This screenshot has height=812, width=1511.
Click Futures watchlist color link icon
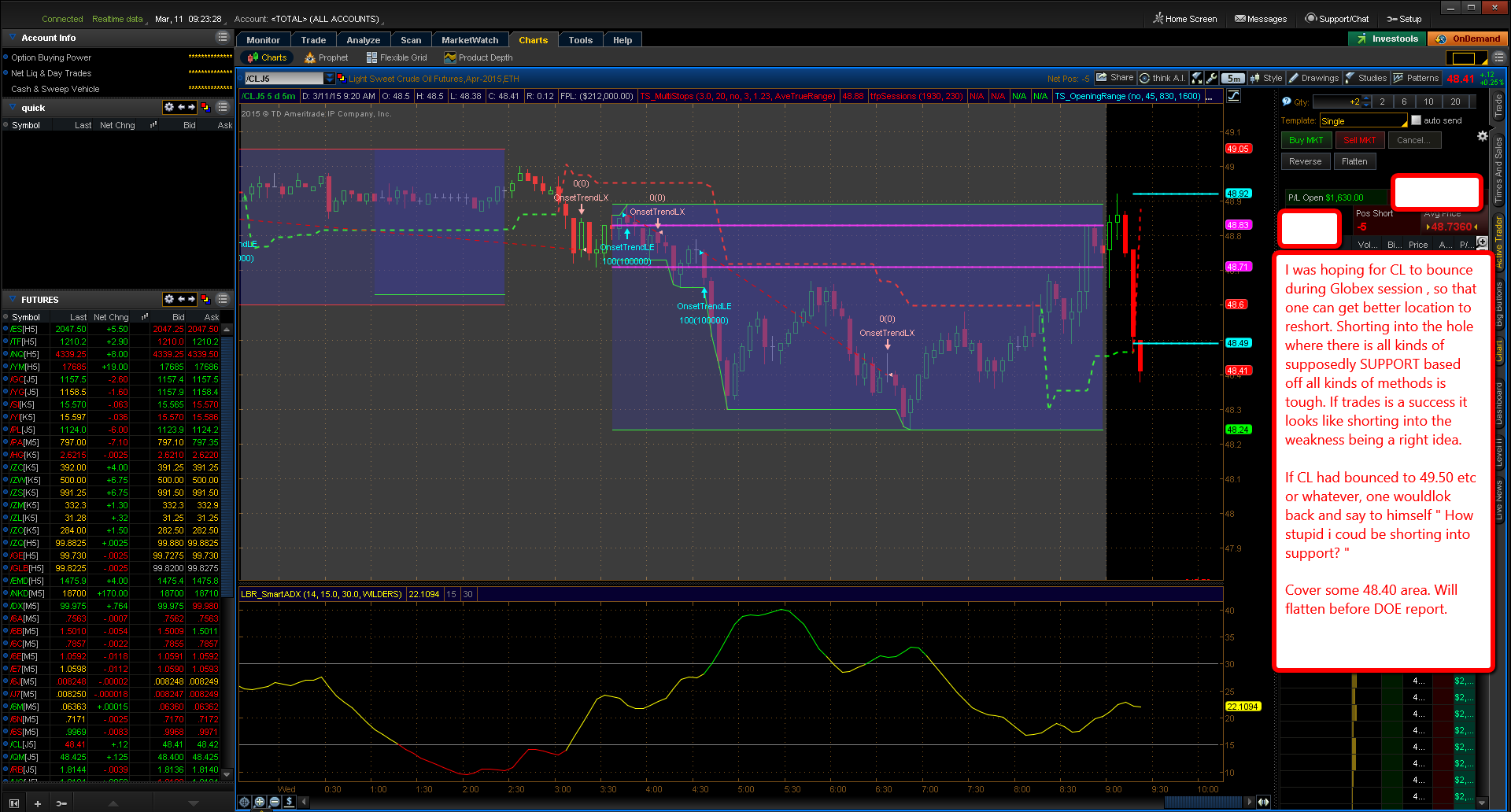tap(205, 299)
